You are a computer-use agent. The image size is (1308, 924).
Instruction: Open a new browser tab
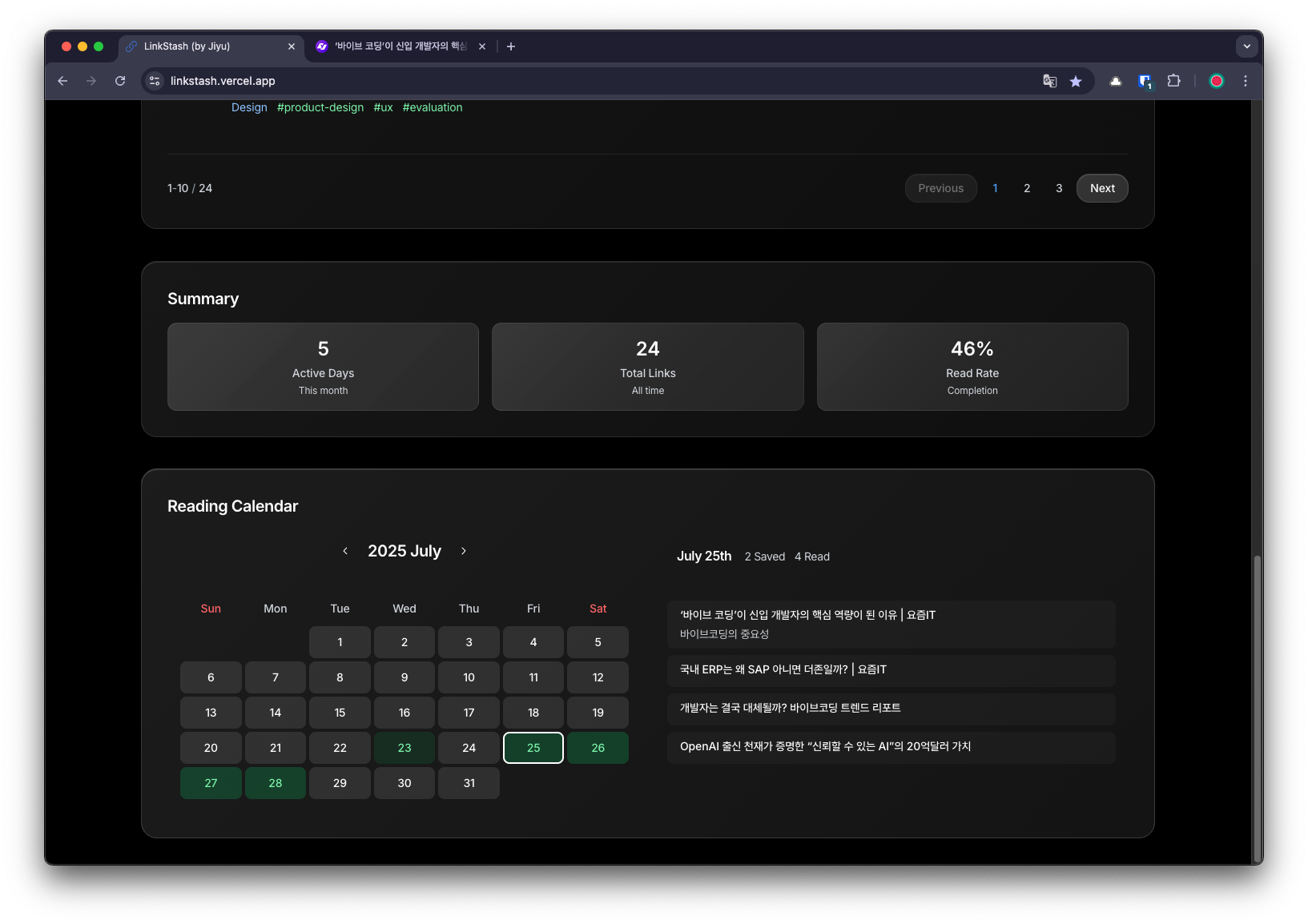coord(511,46)
